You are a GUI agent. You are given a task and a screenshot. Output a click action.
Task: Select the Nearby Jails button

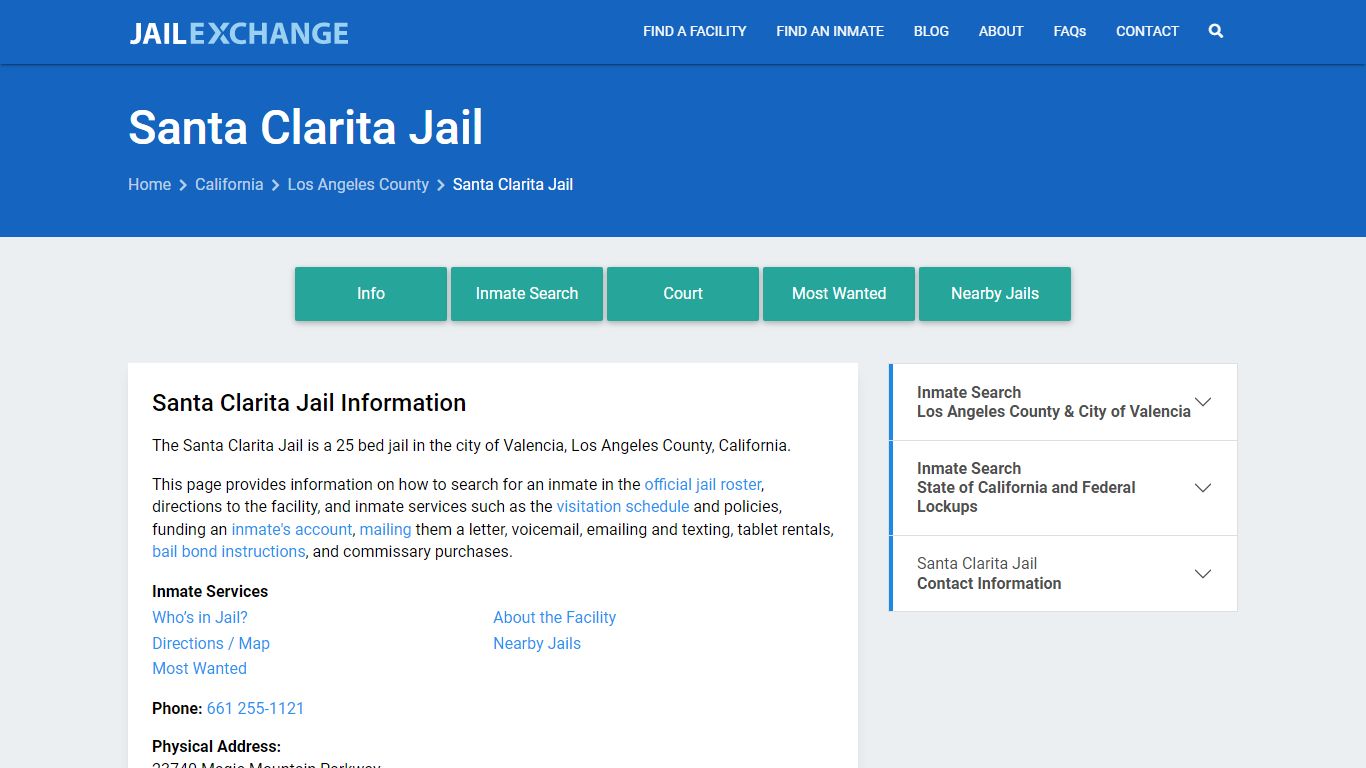[x=995, y=294]
